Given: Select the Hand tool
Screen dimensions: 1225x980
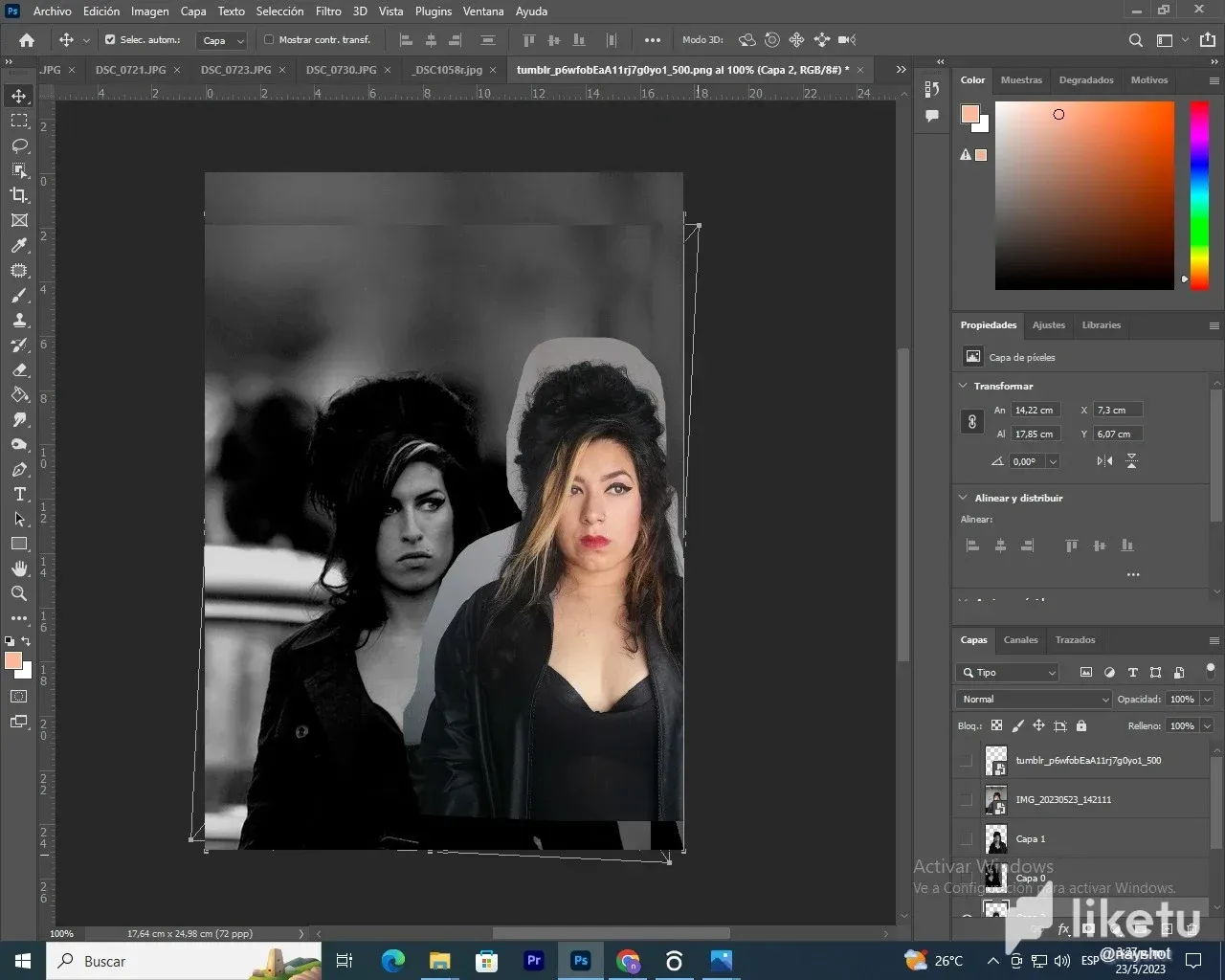Looking at the screenshot, I should click(19, 568).
